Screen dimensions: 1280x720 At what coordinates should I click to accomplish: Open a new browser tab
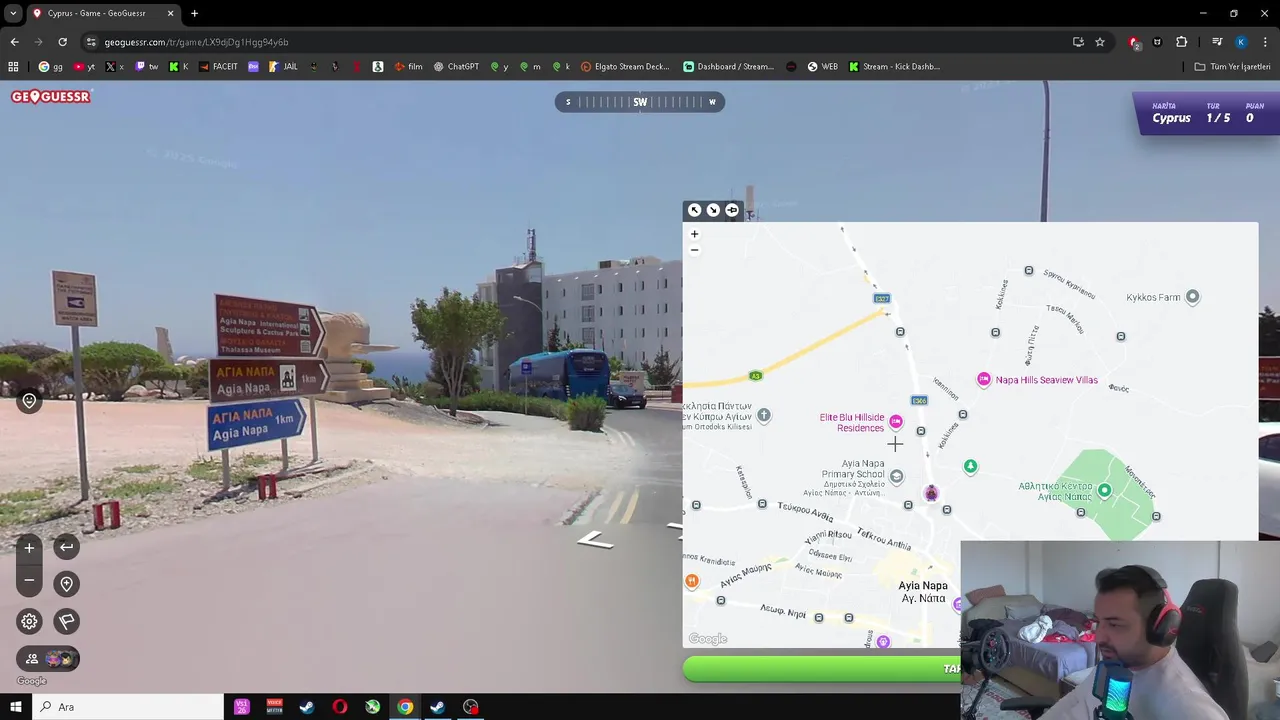click(x=194, y=13)
